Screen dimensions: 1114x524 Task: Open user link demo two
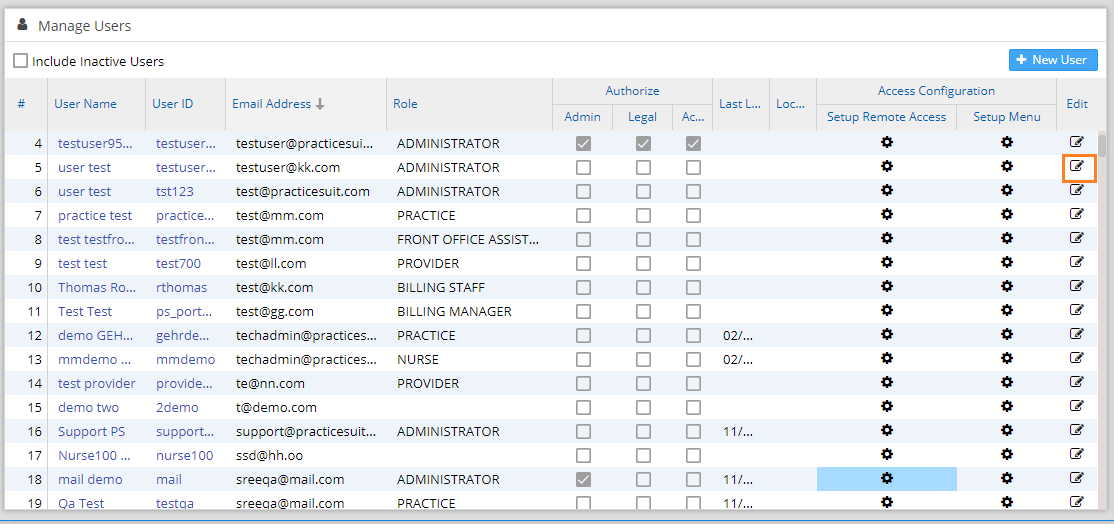[88, 407]
